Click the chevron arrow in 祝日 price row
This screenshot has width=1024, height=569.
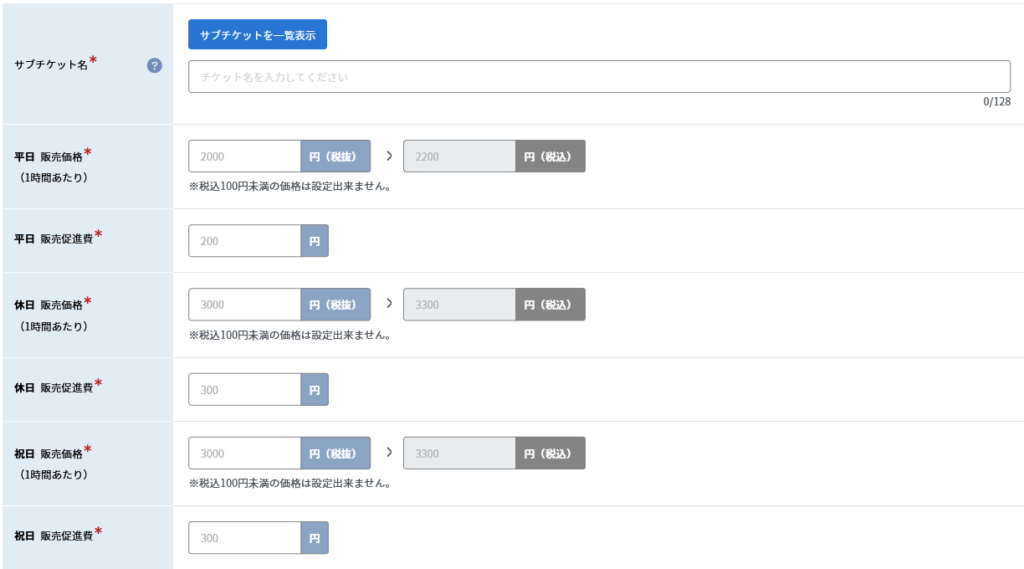pos(389,452)
